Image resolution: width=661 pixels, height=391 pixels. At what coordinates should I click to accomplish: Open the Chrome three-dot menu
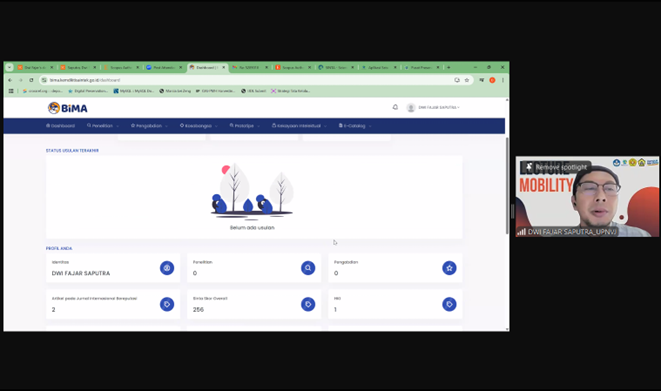pos(502,80)
